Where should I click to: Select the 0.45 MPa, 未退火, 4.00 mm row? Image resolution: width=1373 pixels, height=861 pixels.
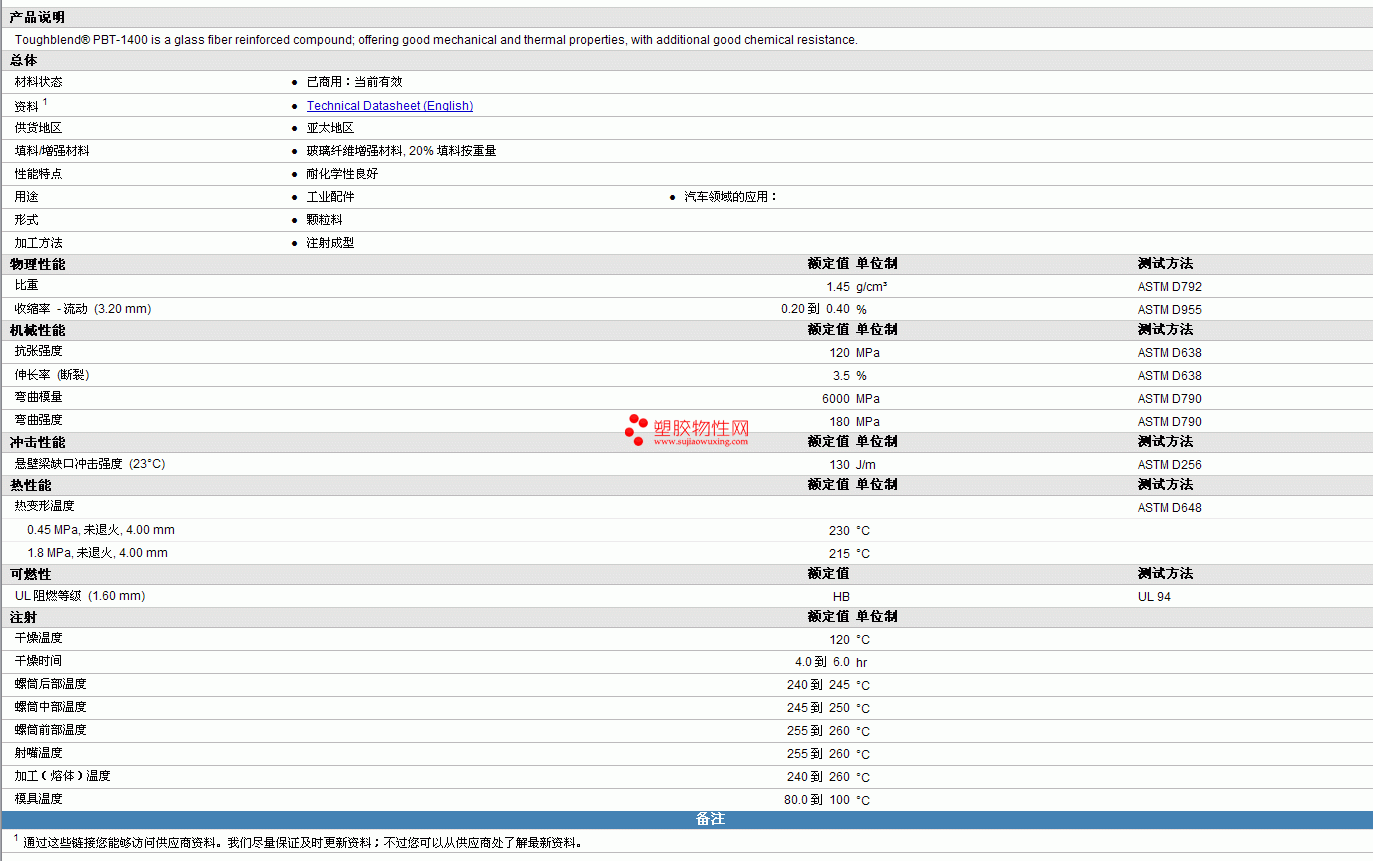(x=686, y=530)
